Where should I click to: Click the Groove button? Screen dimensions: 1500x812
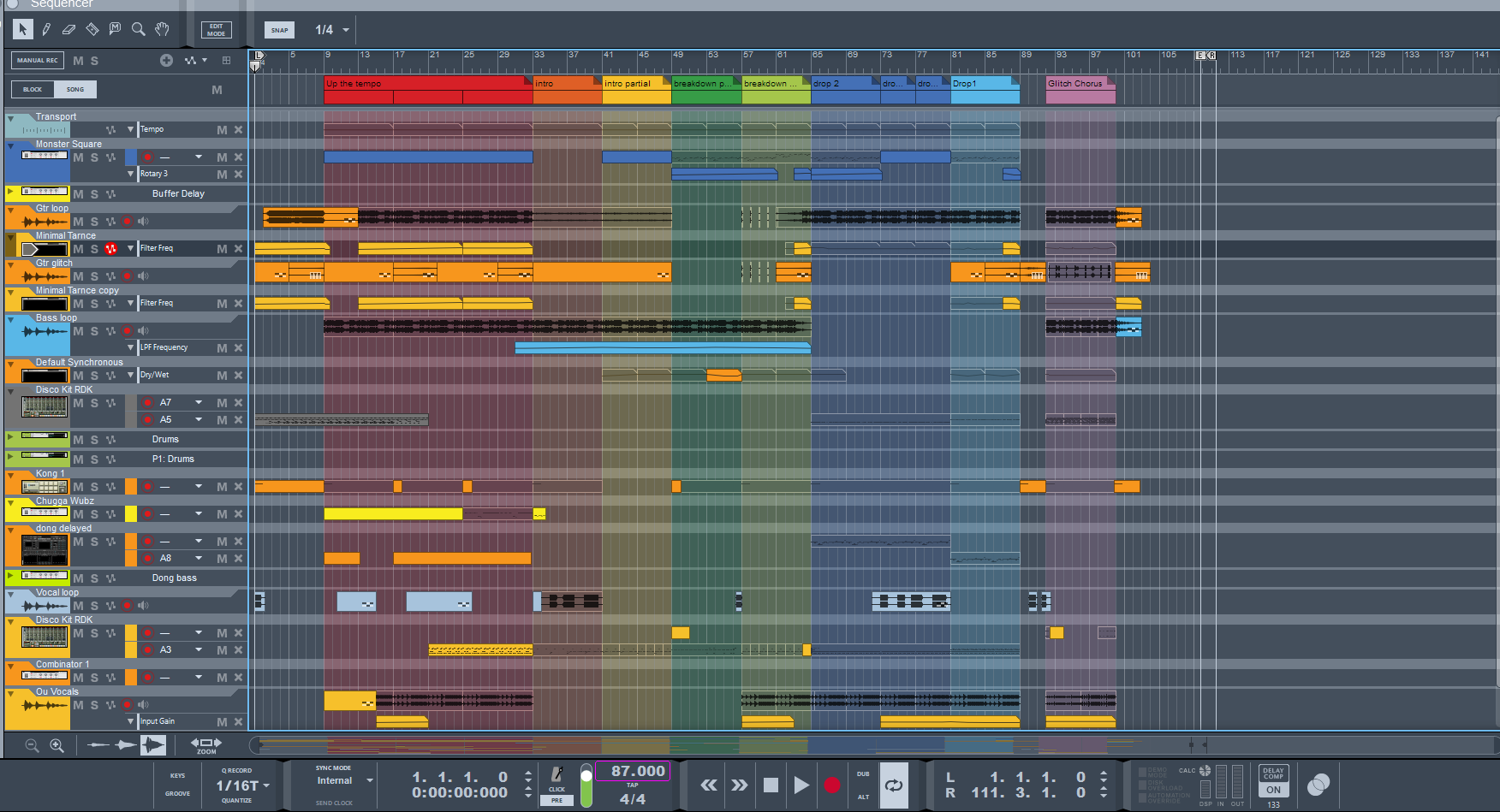click(177, 794)
